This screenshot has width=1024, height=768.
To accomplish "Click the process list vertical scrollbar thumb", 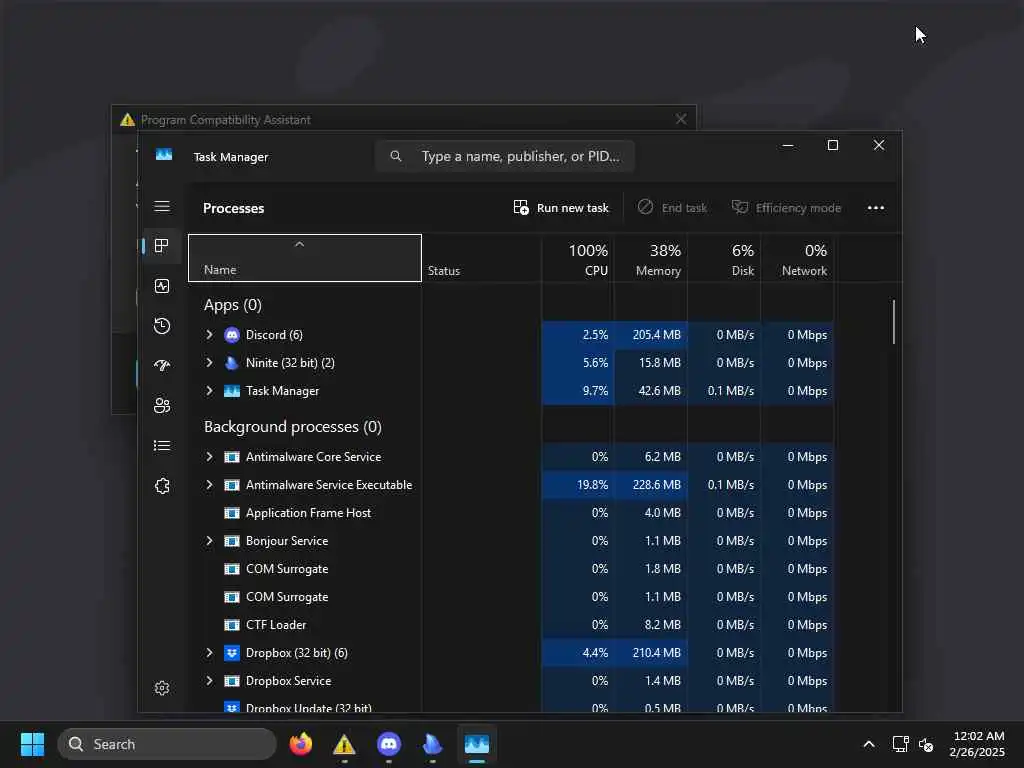I will pyautogui.click(x=893, y=322).
